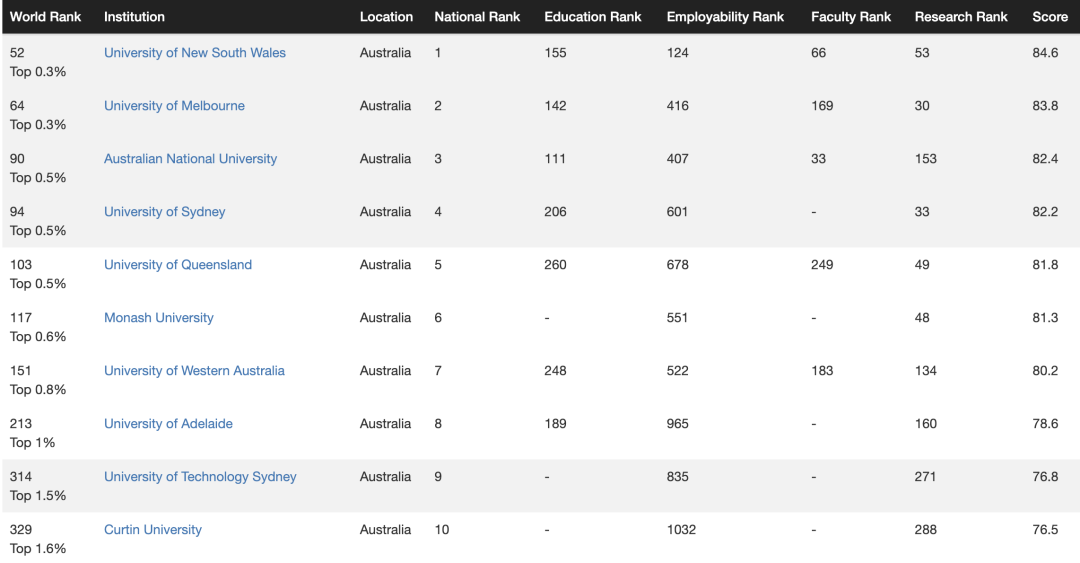1080x563 pixels.
Task: Open the Australian National University link
Action: point(190,159)
